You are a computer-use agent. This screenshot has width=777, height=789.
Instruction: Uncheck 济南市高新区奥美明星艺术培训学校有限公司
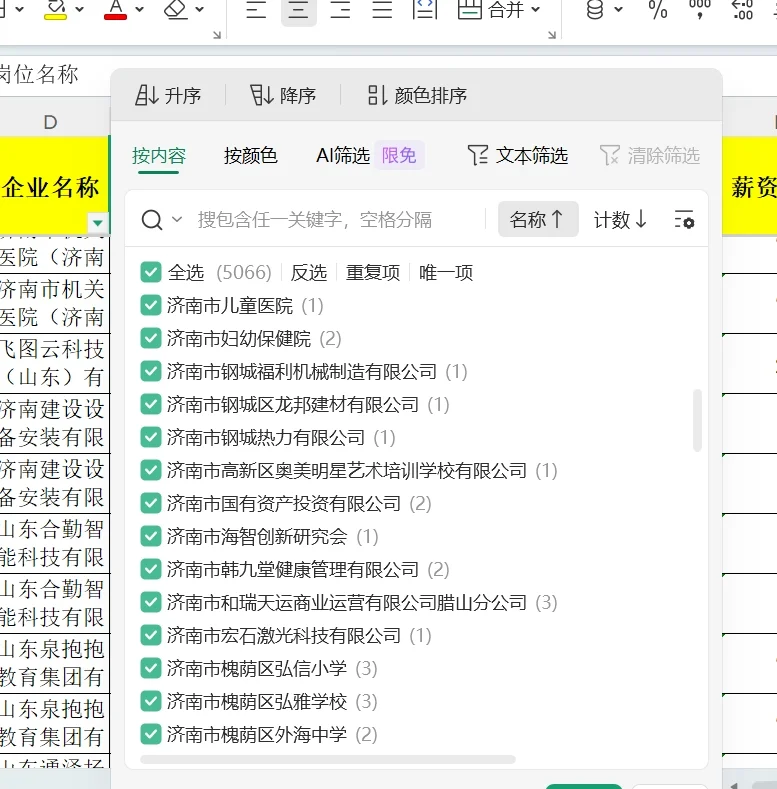(x=151, y=470)
